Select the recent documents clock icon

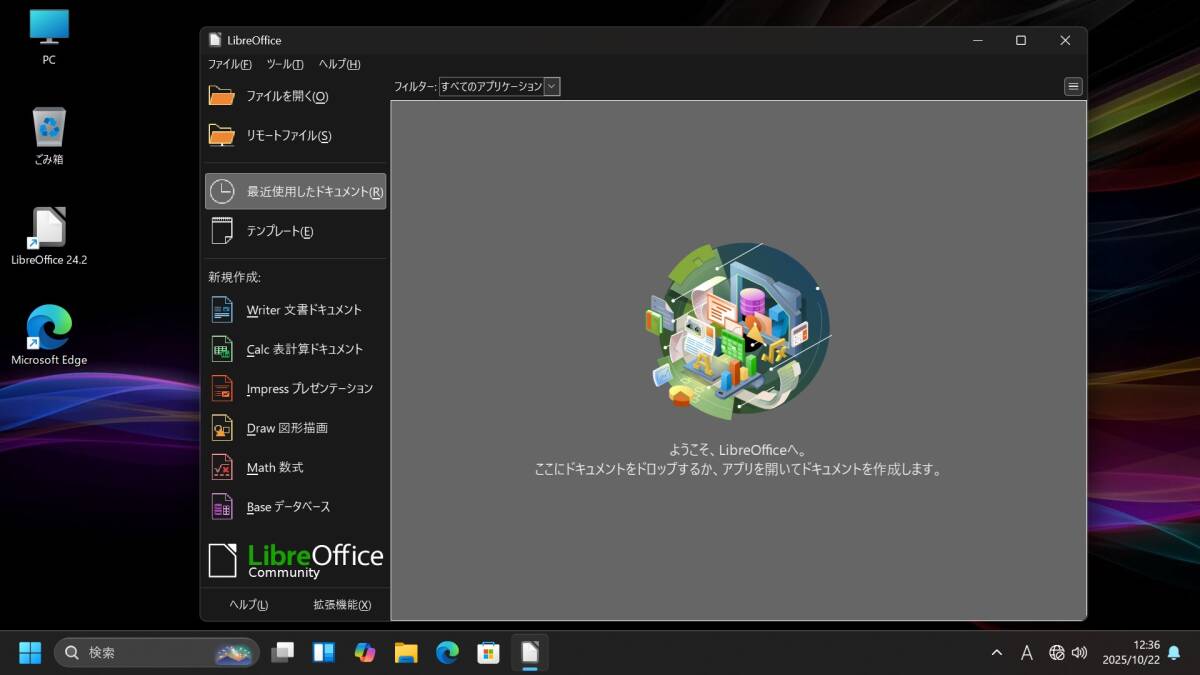point(221,192)
